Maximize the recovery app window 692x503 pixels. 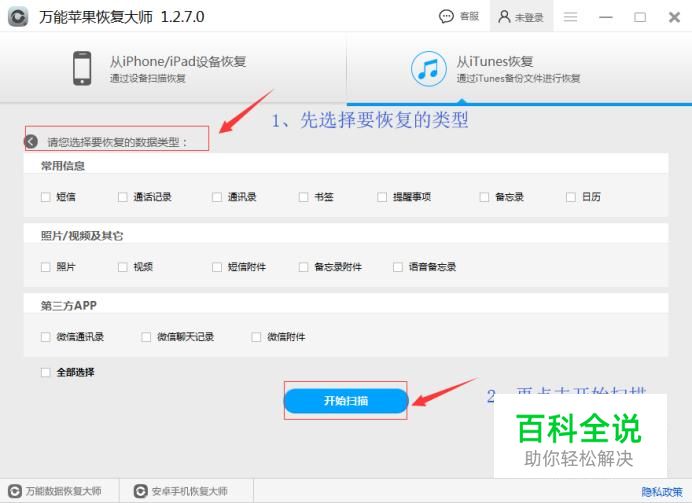click(x=640, y=17)
